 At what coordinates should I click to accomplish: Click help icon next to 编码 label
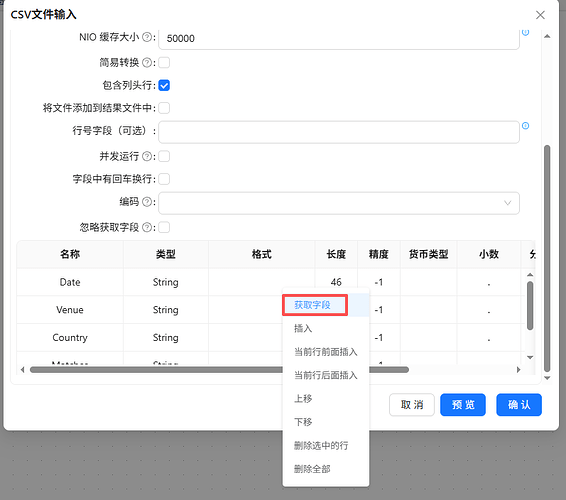coord(147,202)
